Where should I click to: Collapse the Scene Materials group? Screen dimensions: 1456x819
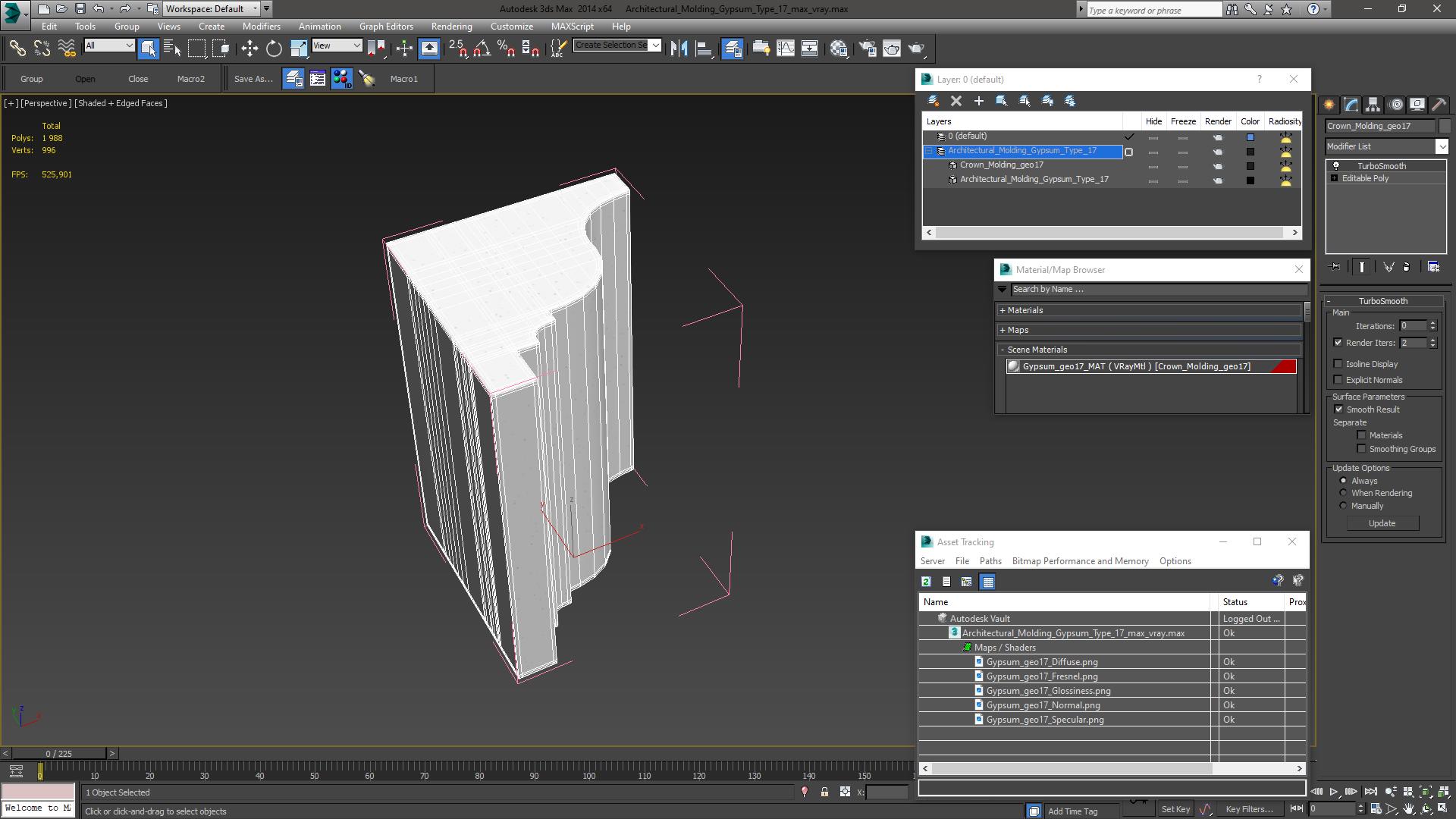pyautogui.click(x=1002, y=350)
